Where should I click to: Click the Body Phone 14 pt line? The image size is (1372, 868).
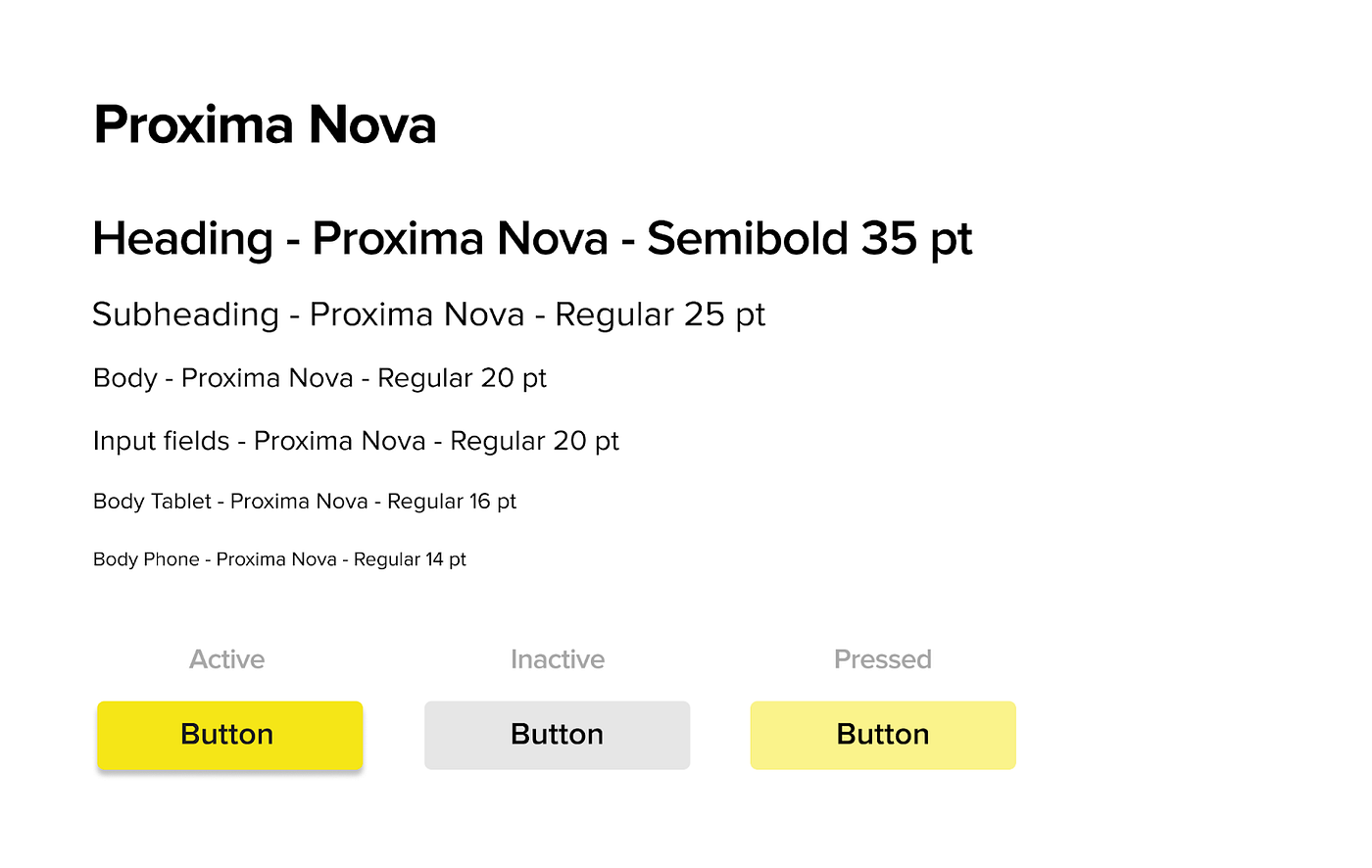tap(279, 559)
